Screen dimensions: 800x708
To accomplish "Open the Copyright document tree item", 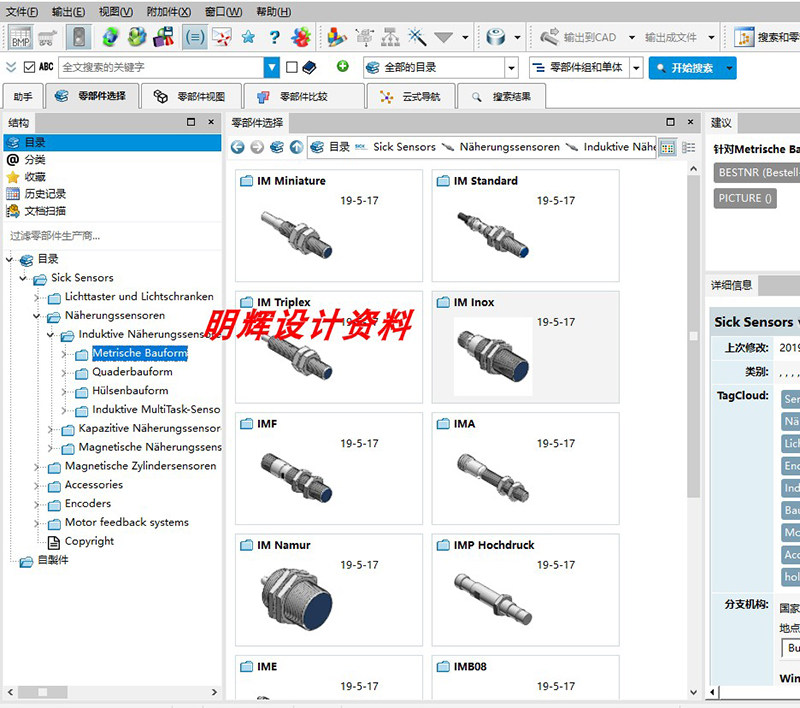I will coord(89,541).
